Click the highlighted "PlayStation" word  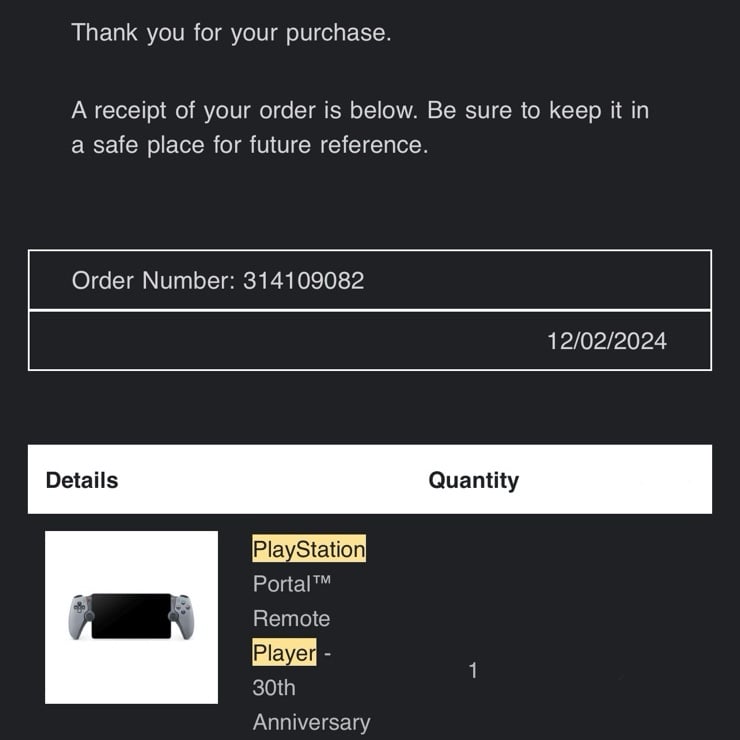pyautogui.click(x=309, y=549)
